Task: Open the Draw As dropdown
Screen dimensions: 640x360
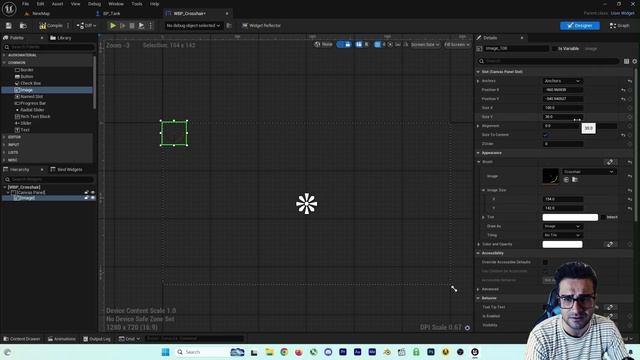Action: [x=562, y=226]
